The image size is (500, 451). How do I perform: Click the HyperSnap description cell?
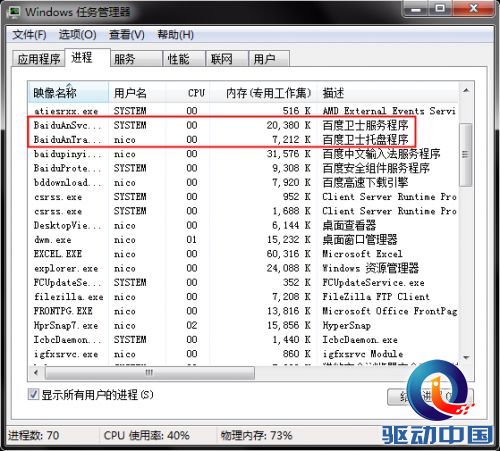[346, 326]
